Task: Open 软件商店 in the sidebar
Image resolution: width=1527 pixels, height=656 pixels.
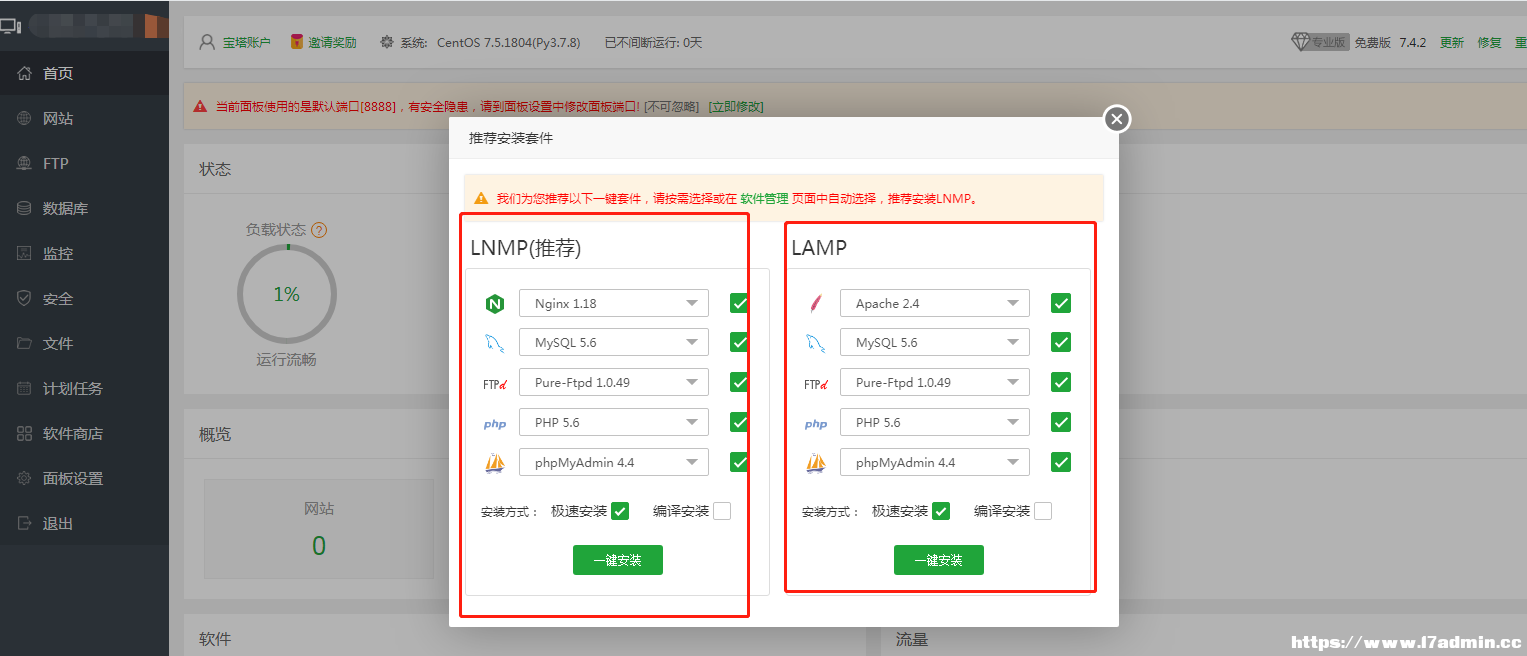Action: click(84, 433)
